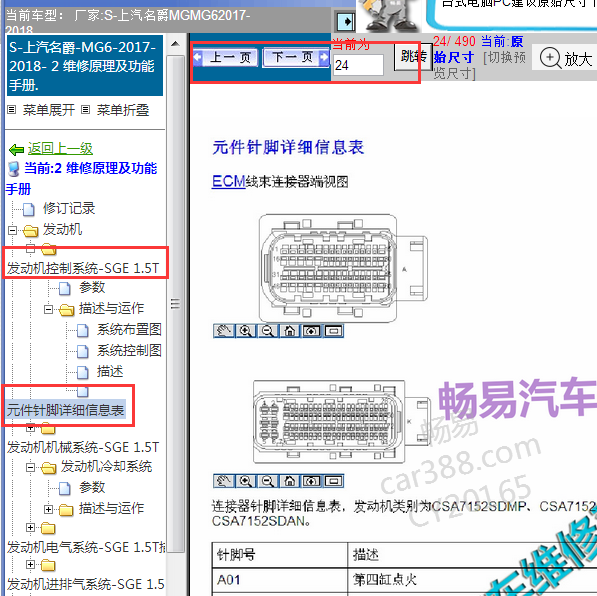
Task: Click the 发动机冷却系统 folder icon
Action: [48, 467]
